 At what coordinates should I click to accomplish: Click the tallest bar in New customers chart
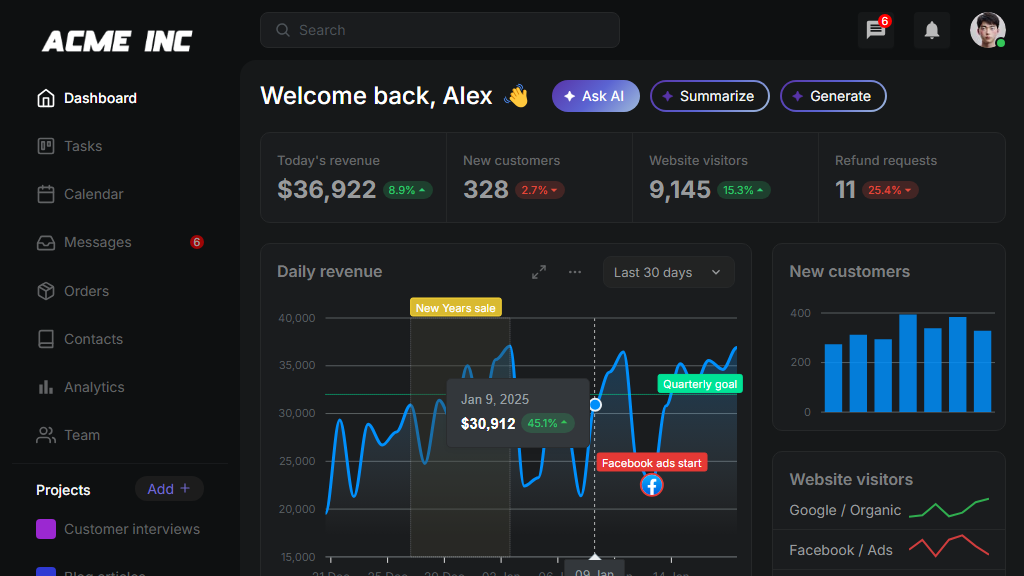click(908, 363)
